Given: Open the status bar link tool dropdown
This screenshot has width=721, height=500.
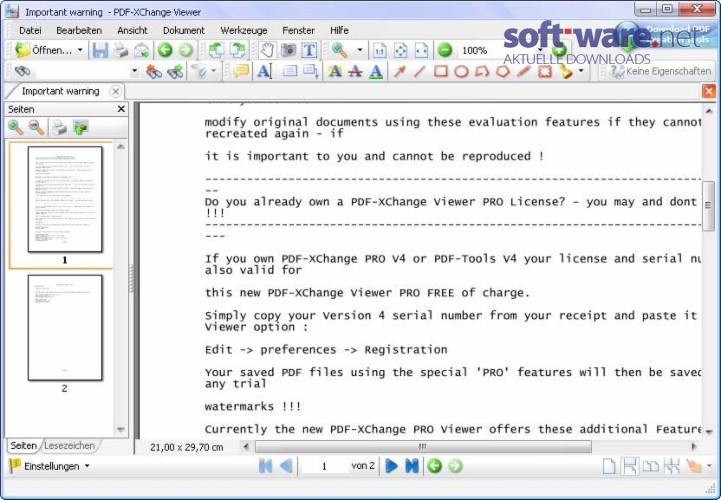Looking at the screenshot, I should coord(709,466).
